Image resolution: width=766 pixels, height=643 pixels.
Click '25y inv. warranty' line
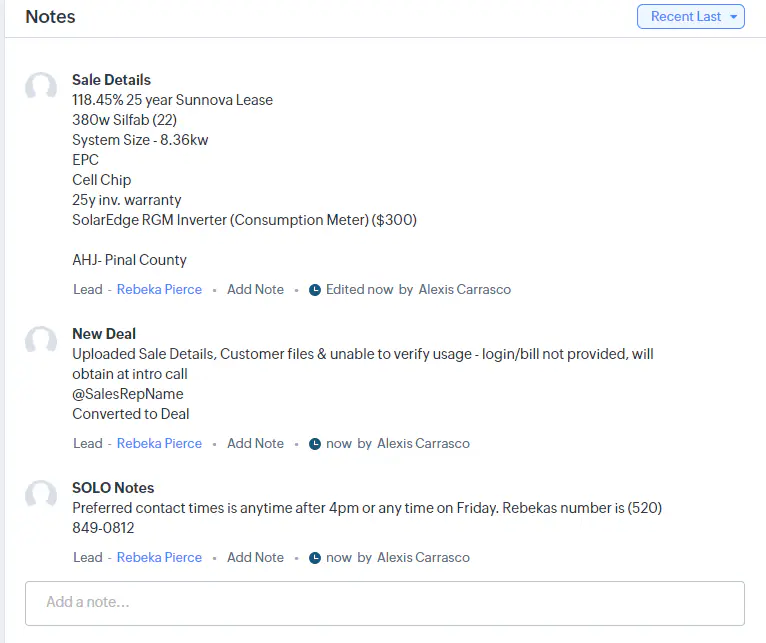click(x=127, y=200)
